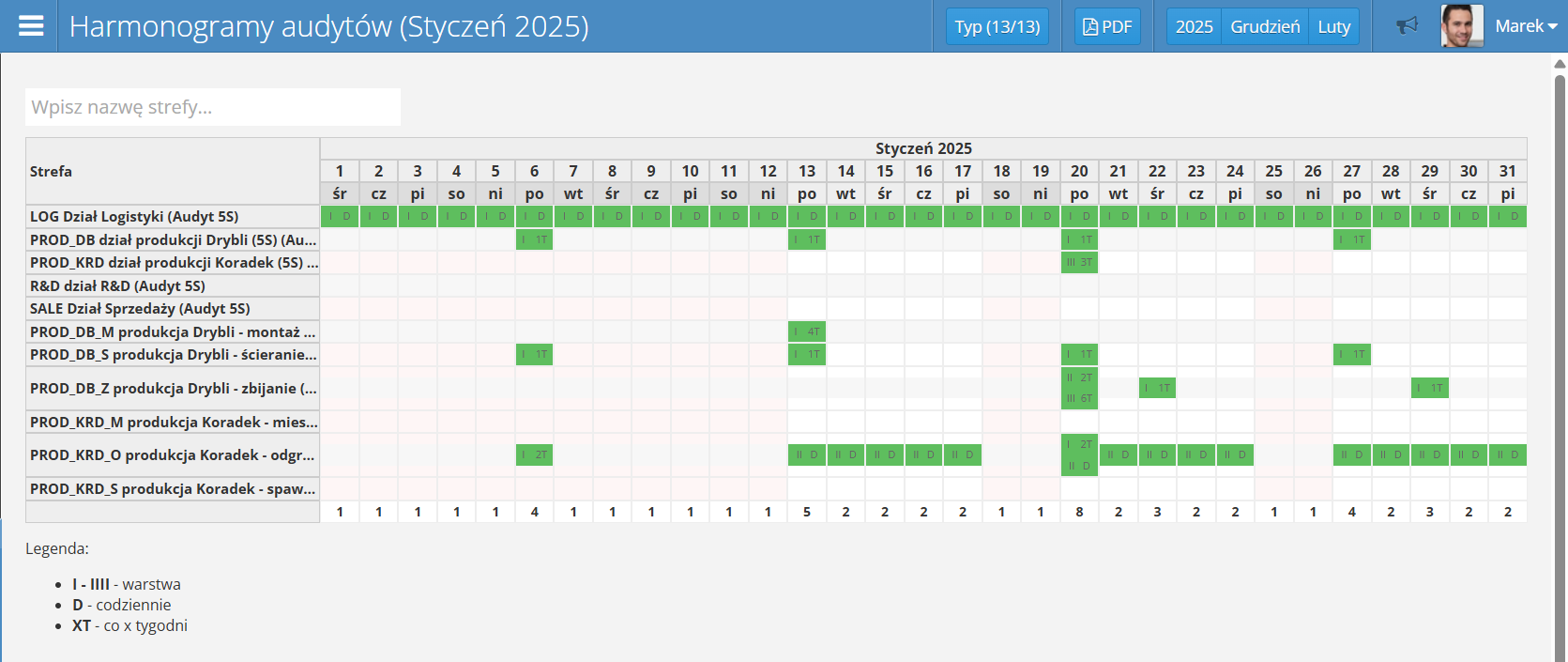Click the megaphone announcements icon
This screenshot has width=1568, height=662.
(1407, 26)
